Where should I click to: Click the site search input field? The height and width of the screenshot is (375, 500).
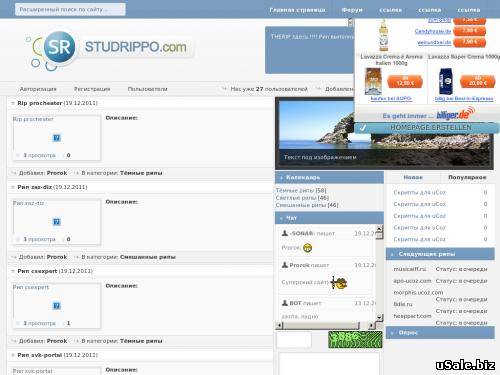point(70,9)
